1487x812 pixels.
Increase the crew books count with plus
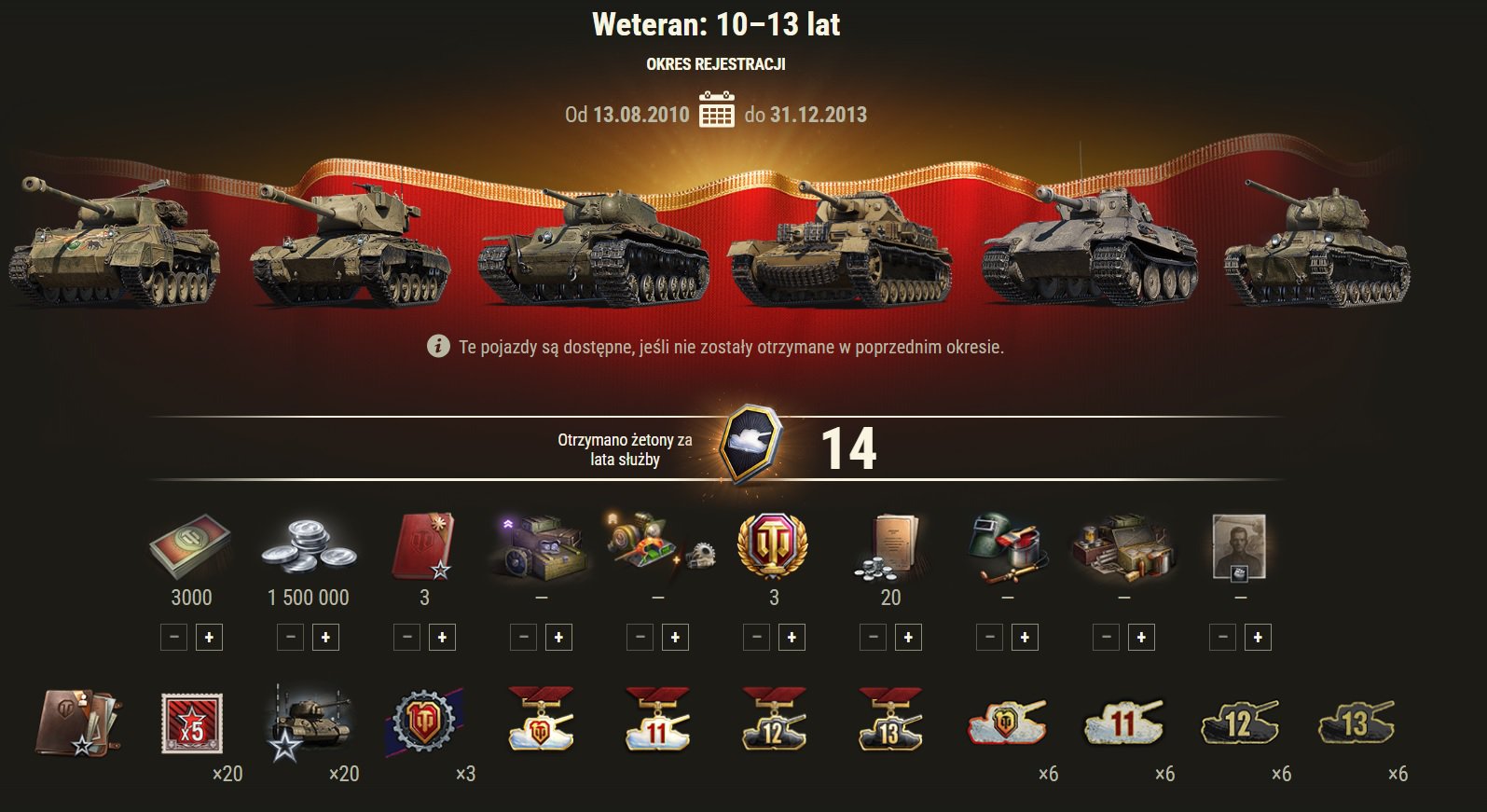coord(442,638)
